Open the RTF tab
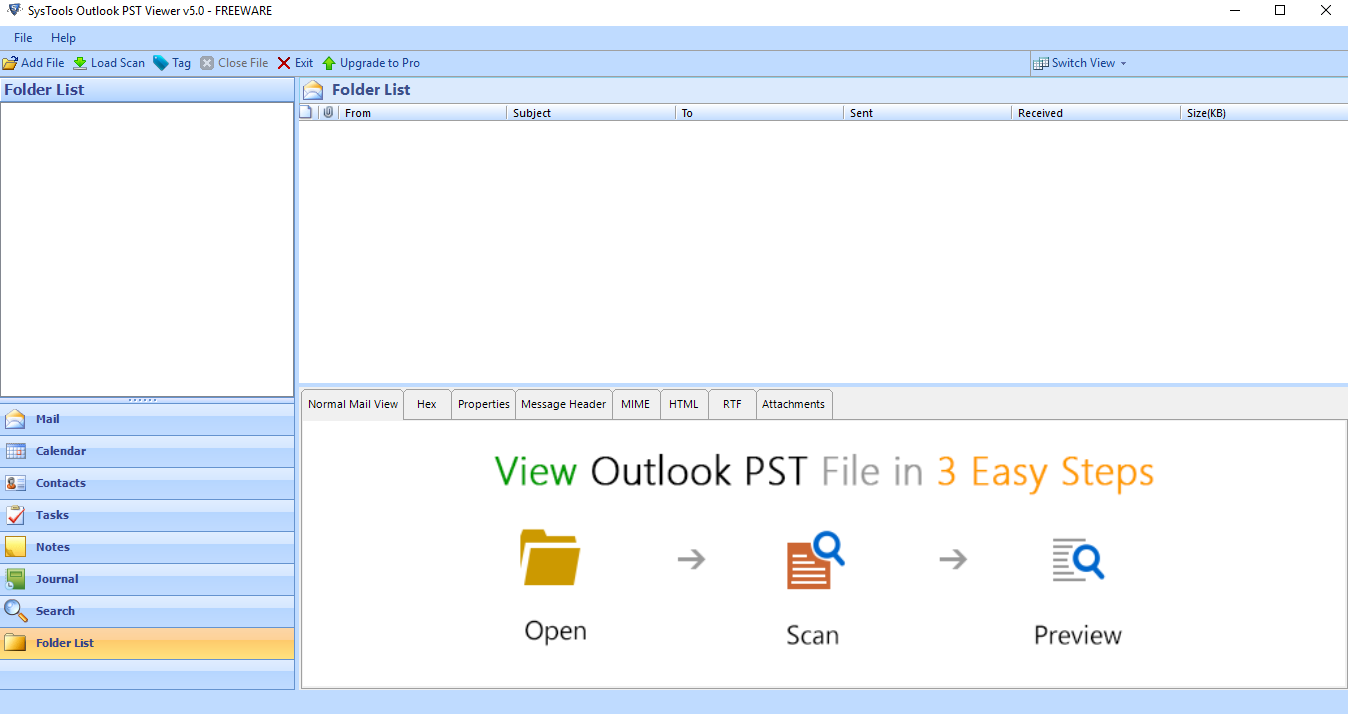 (x=733, y=404)
